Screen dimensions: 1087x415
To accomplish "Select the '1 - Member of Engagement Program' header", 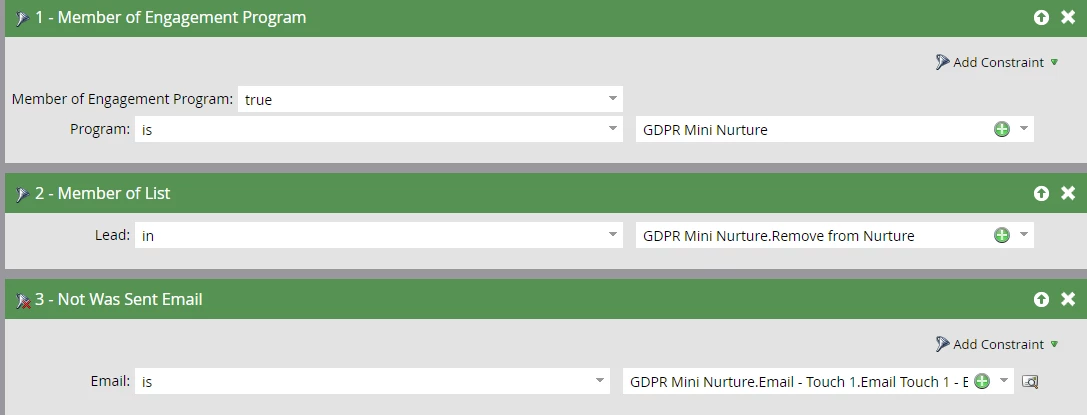I will point(544,18).
